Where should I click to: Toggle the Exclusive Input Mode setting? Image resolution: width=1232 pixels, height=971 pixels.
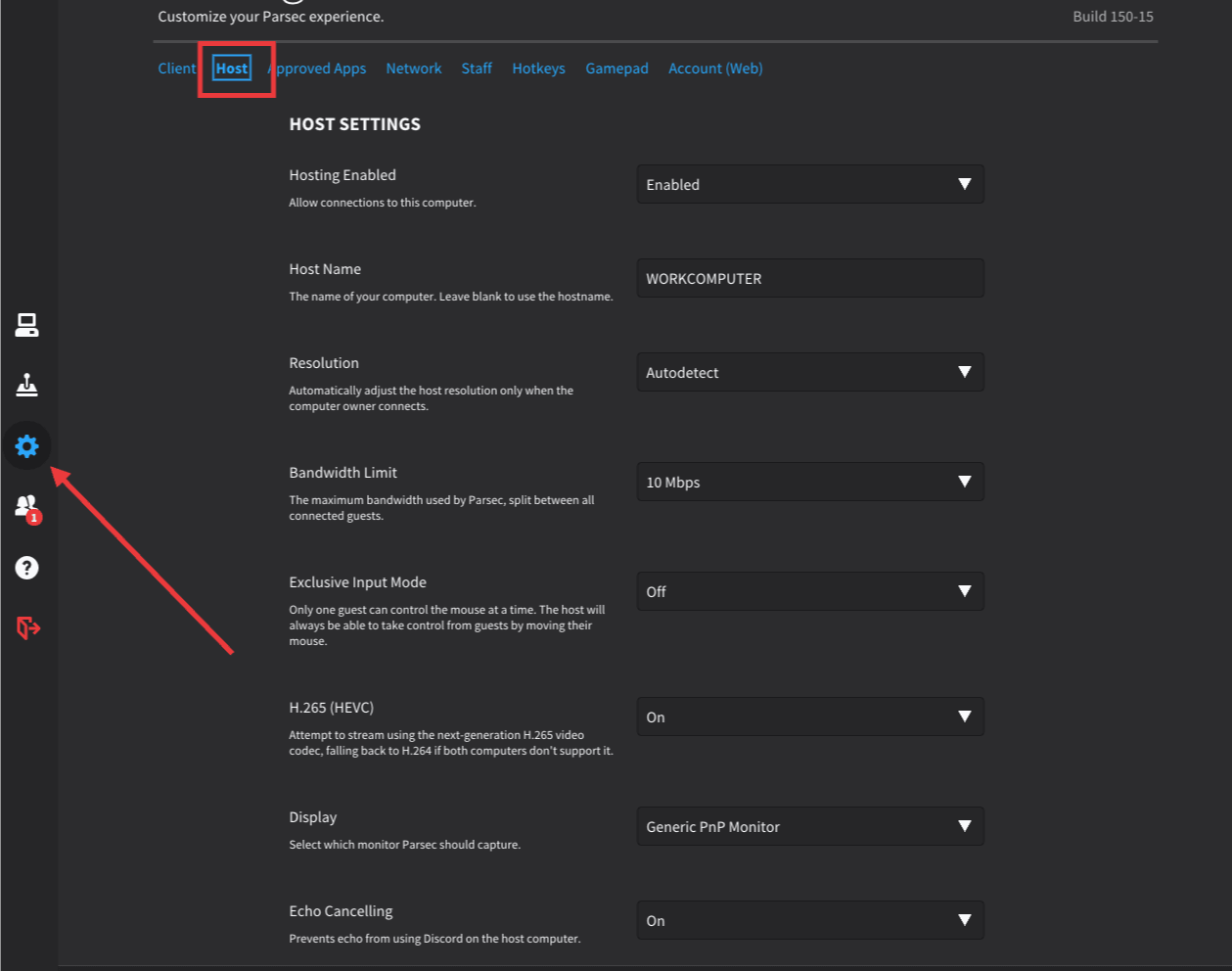point(809,591)
